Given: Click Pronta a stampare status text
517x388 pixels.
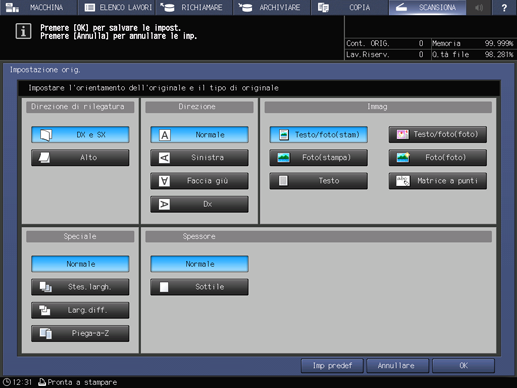Looking at the screenshot, I should pos(82,382).
